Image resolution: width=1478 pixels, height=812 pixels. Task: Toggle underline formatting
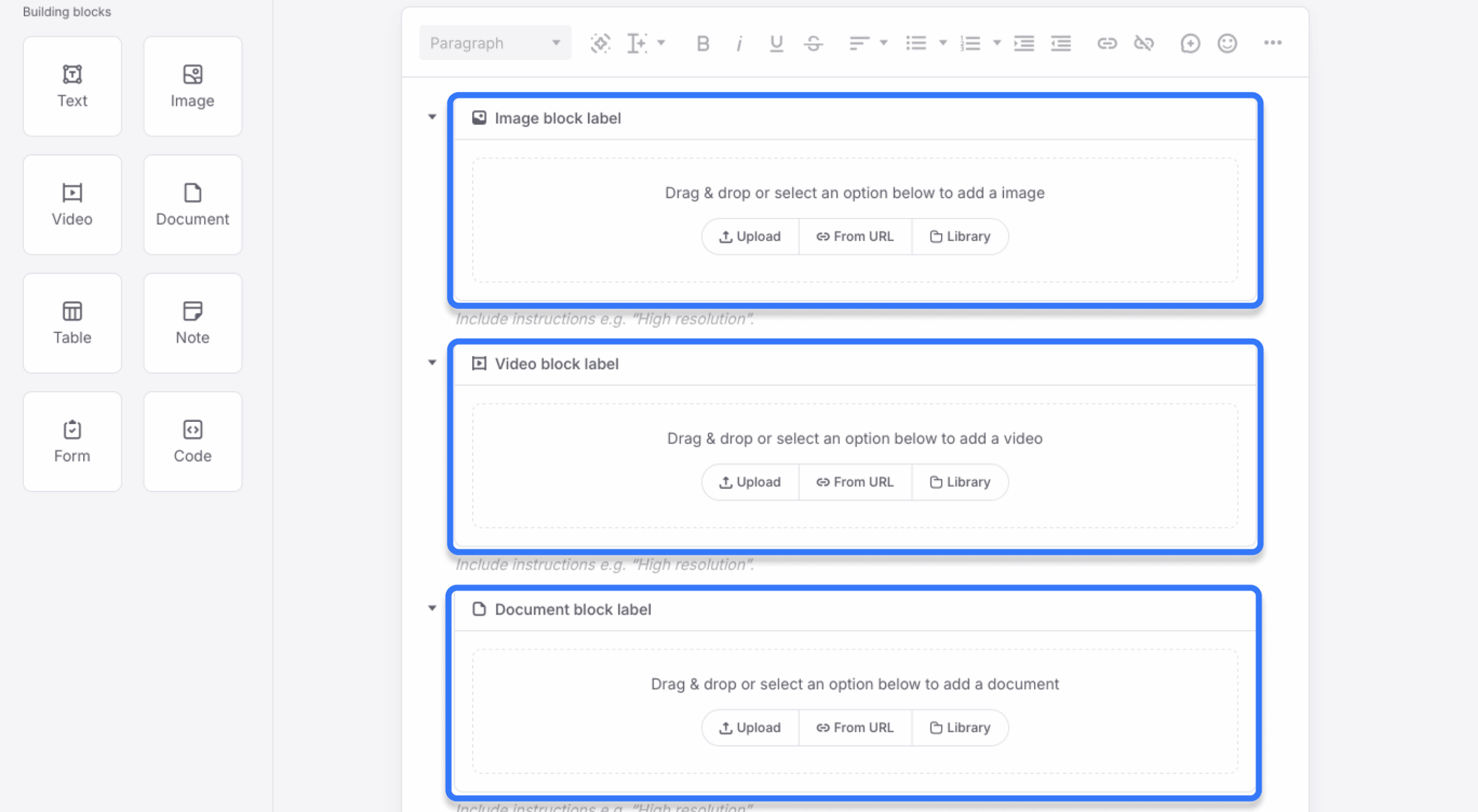(776, 43)
